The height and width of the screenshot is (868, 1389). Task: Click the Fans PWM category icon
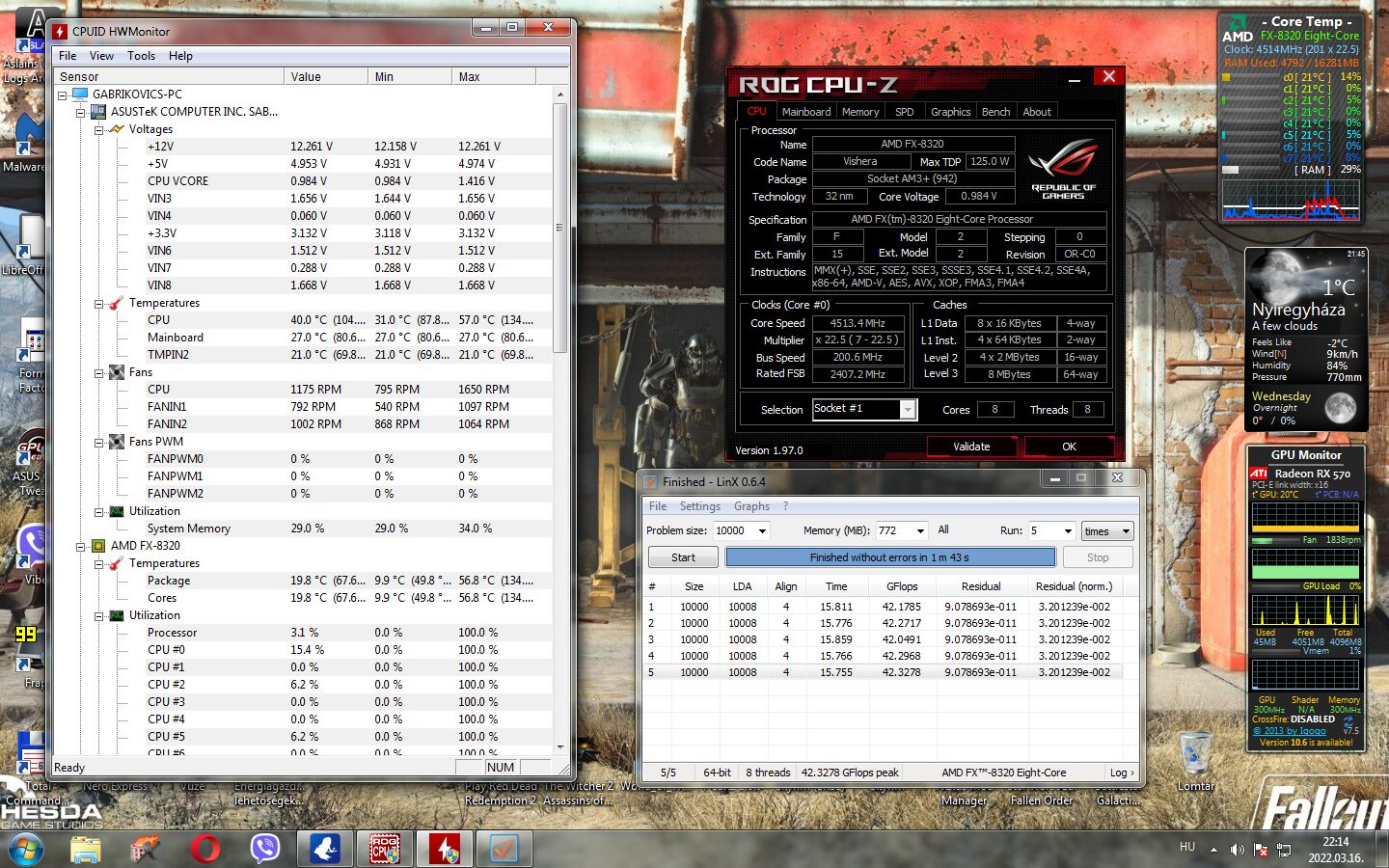117,442
